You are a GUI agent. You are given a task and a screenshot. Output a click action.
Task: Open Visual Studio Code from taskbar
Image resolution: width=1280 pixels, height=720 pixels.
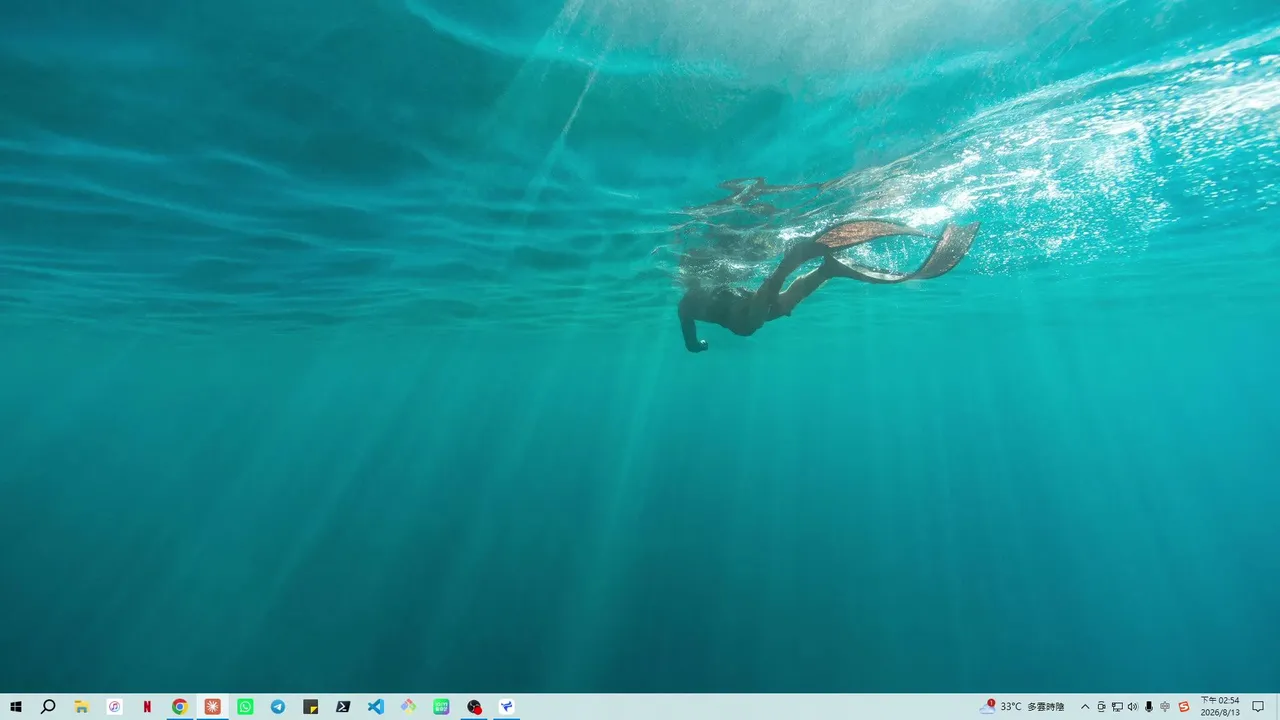click(376, 707)
